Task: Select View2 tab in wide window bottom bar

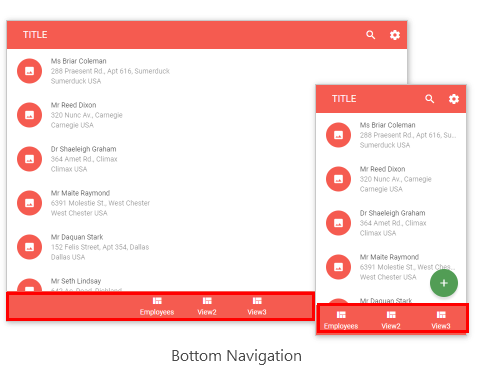Action: click(207, 307)
